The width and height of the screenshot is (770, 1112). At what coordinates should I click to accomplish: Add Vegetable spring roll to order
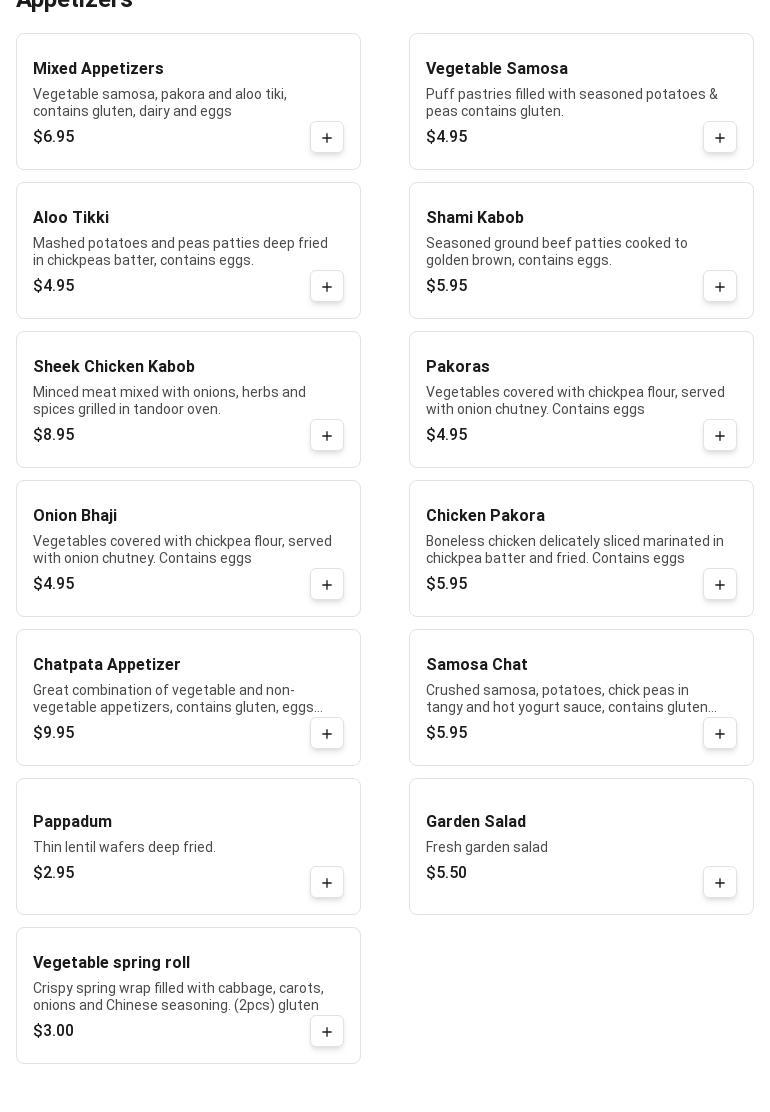tap(327, 1032)
